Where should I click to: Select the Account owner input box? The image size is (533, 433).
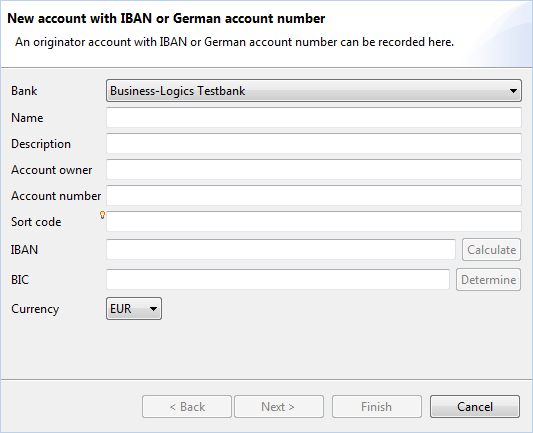point(314,170)
